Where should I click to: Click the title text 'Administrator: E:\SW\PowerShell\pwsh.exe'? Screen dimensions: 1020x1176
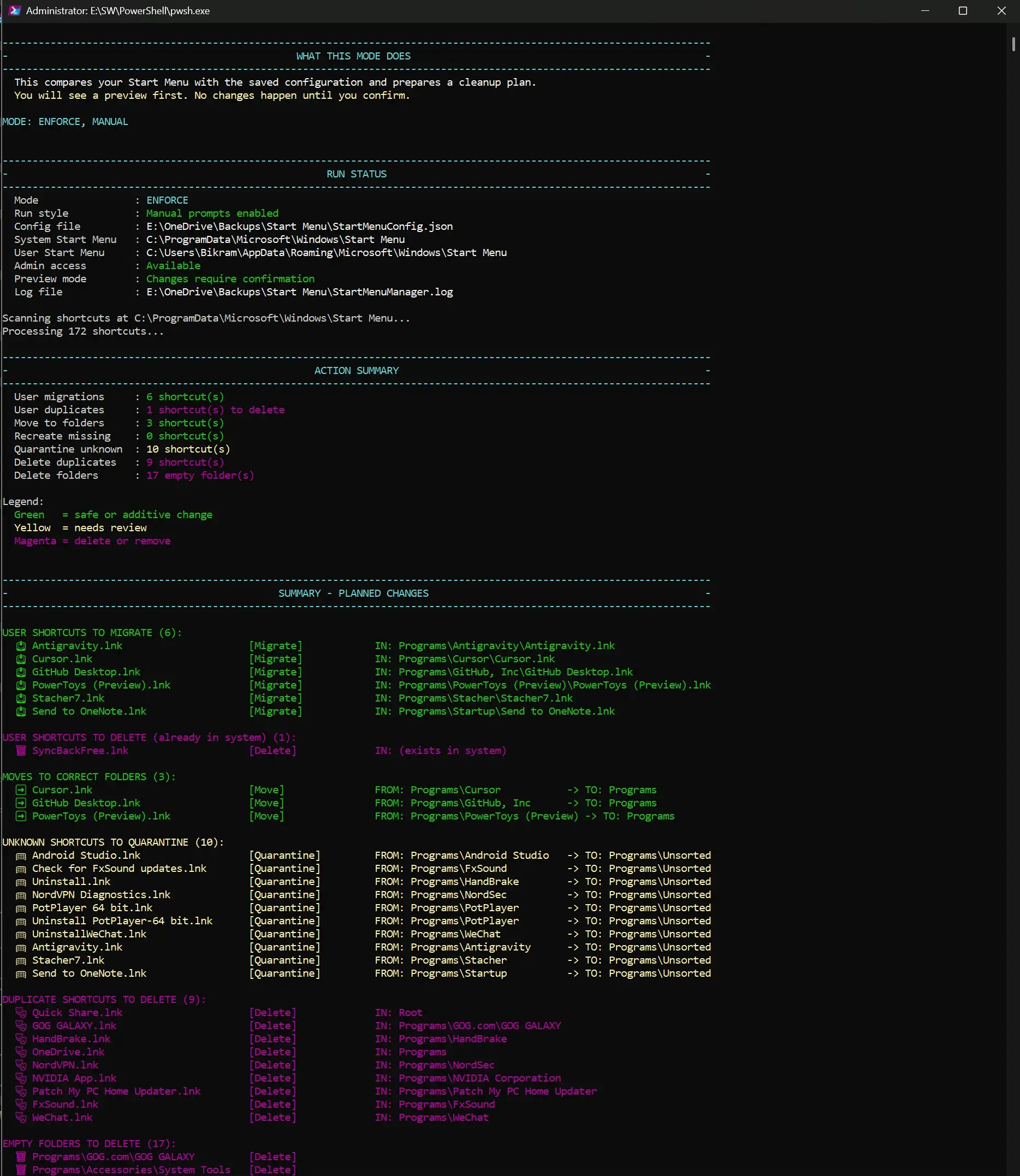click(118, 11)
